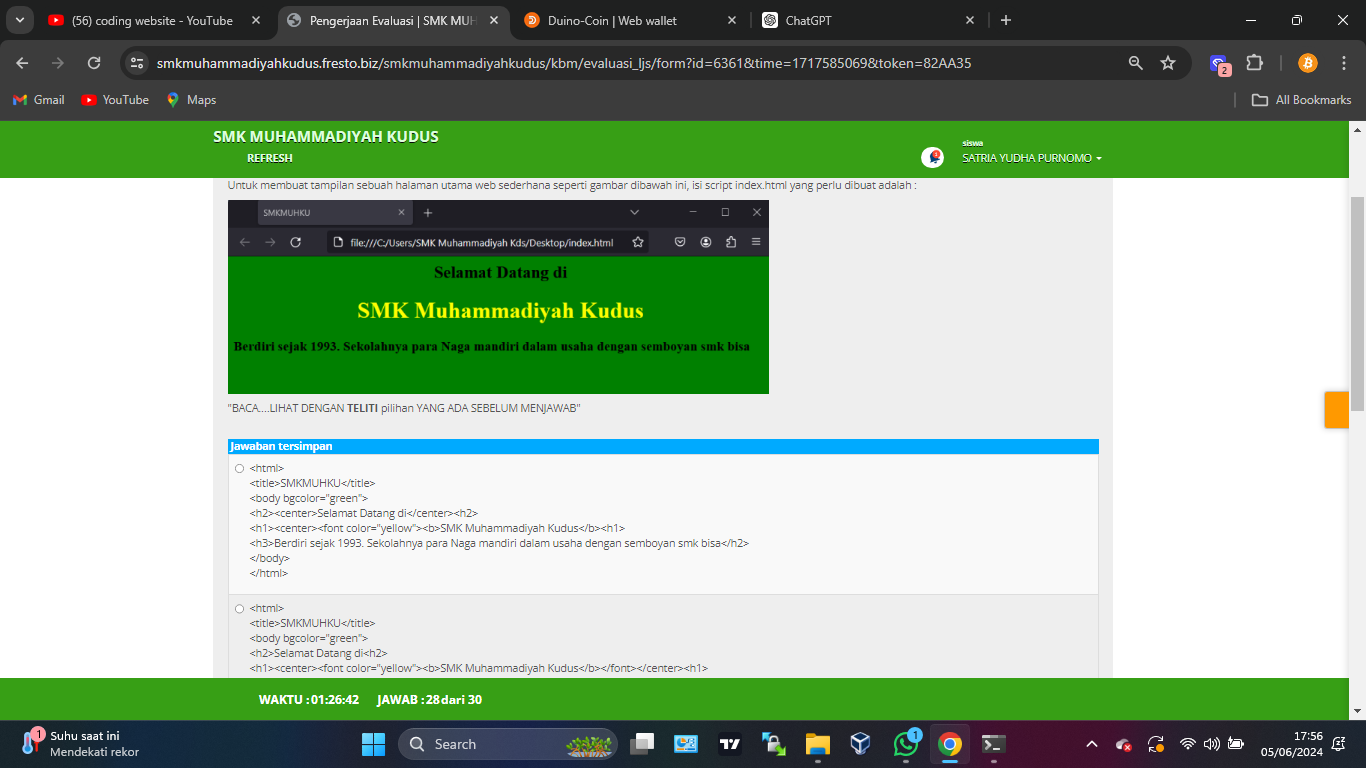This screenshot has width=1366, height=768.
Task: Select the first answer radio button
Action: point(239,468)
